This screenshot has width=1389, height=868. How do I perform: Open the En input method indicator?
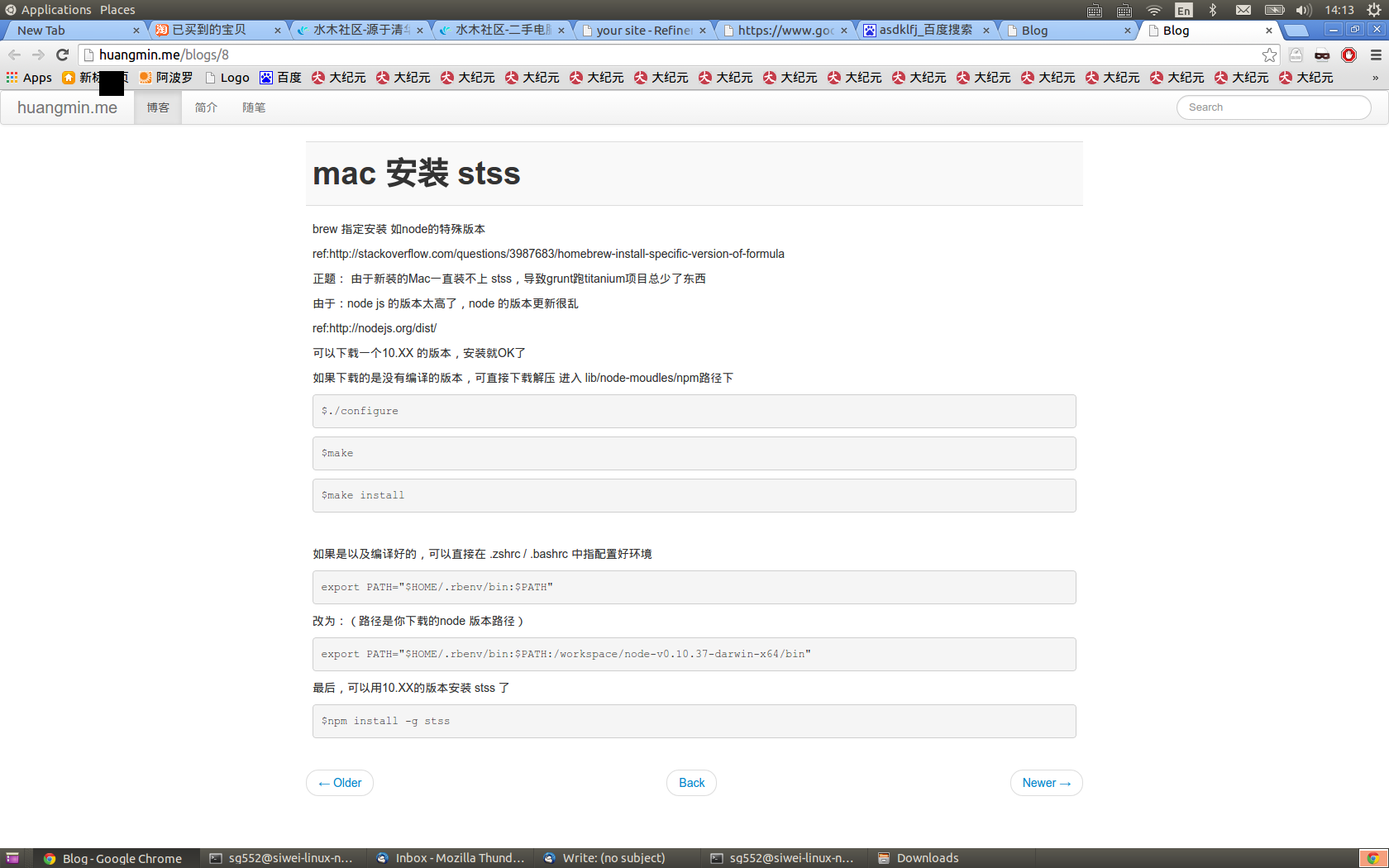tap(1183, 10)
